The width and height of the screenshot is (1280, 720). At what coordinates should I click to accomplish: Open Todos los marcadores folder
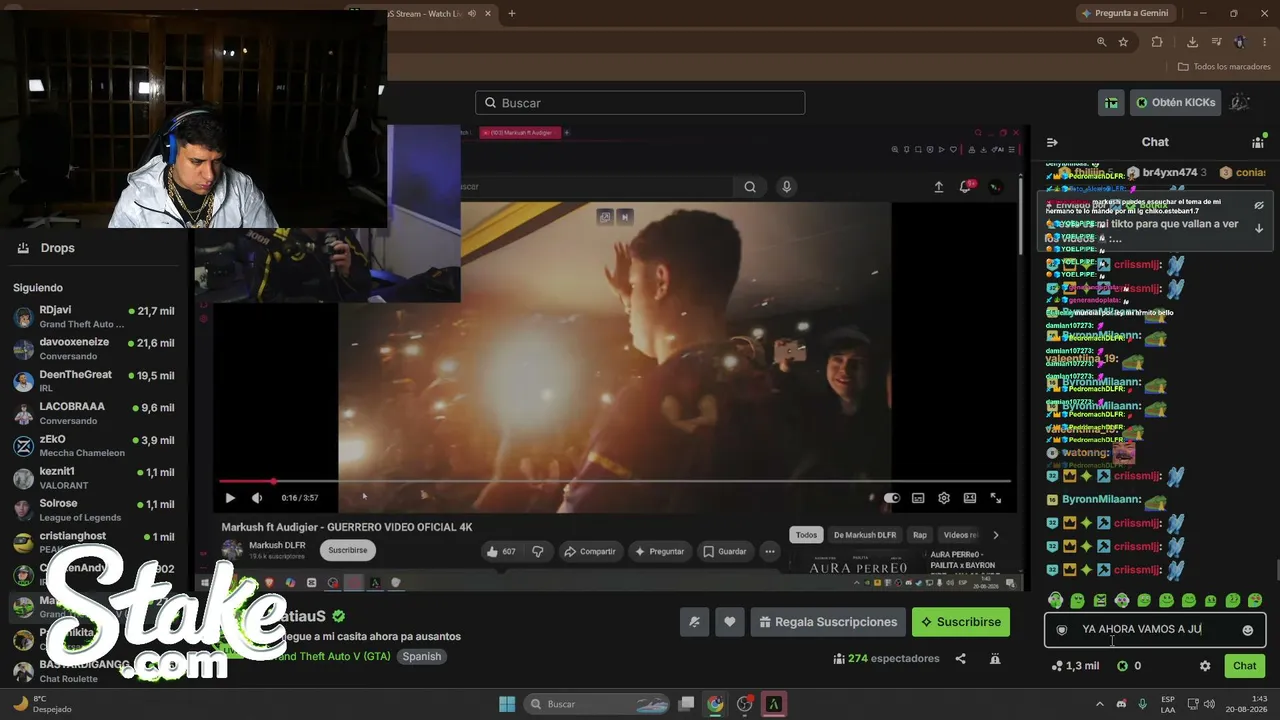1224,67
